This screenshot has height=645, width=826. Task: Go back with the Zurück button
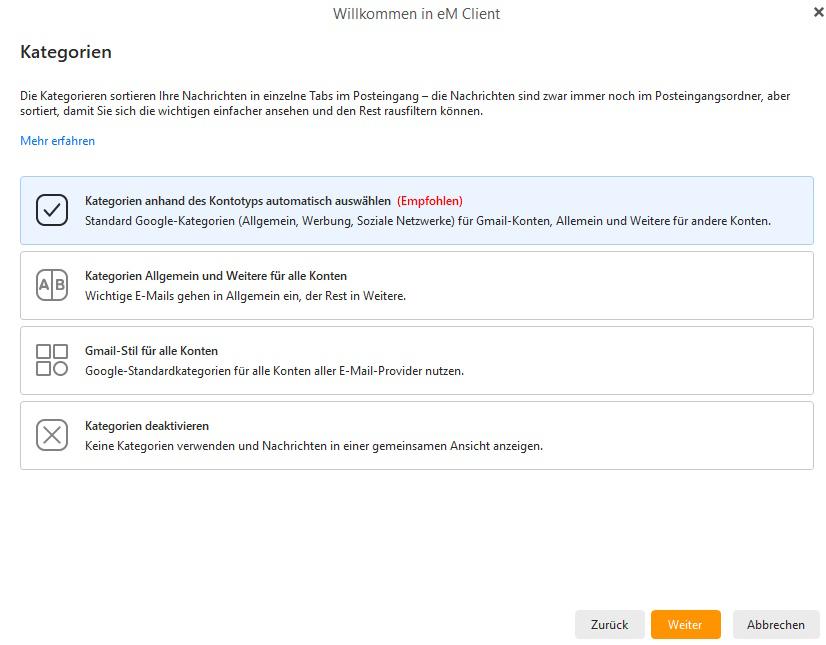609,624
